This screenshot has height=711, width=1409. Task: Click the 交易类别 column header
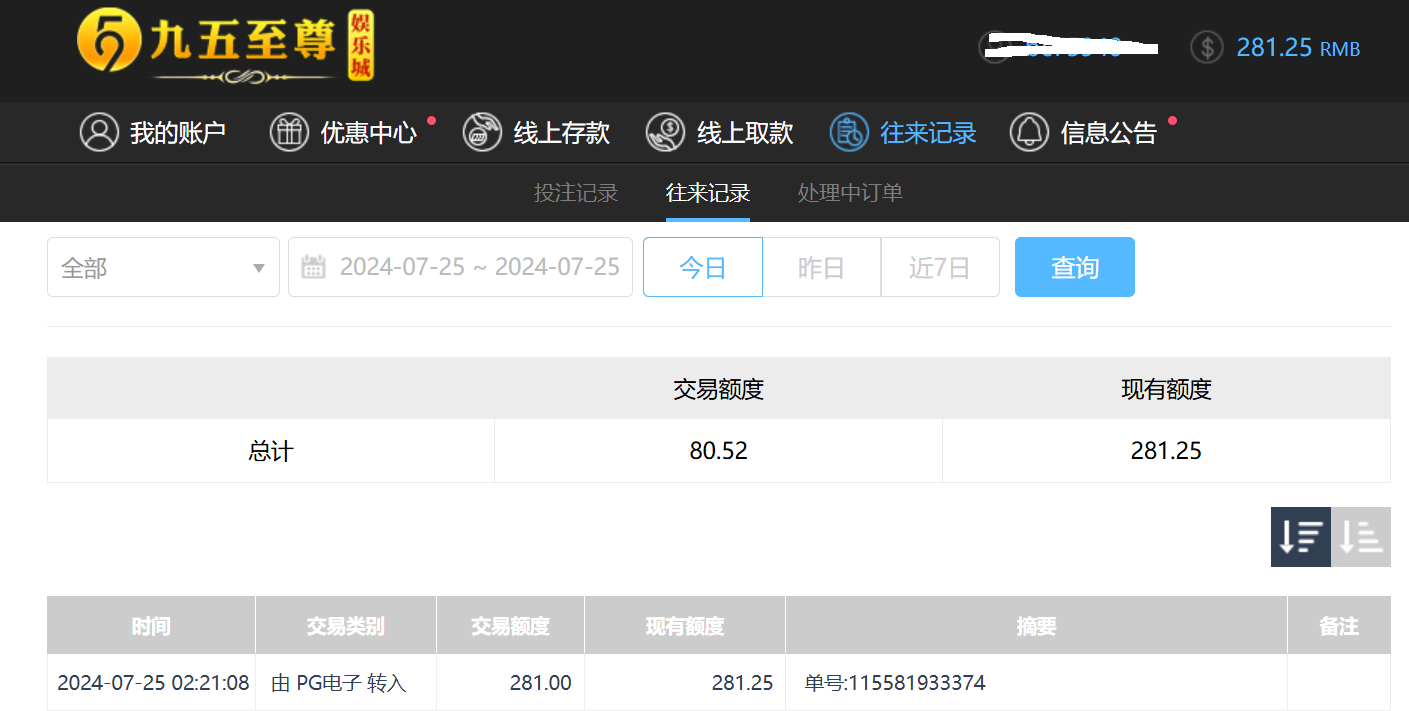[346, 626]
